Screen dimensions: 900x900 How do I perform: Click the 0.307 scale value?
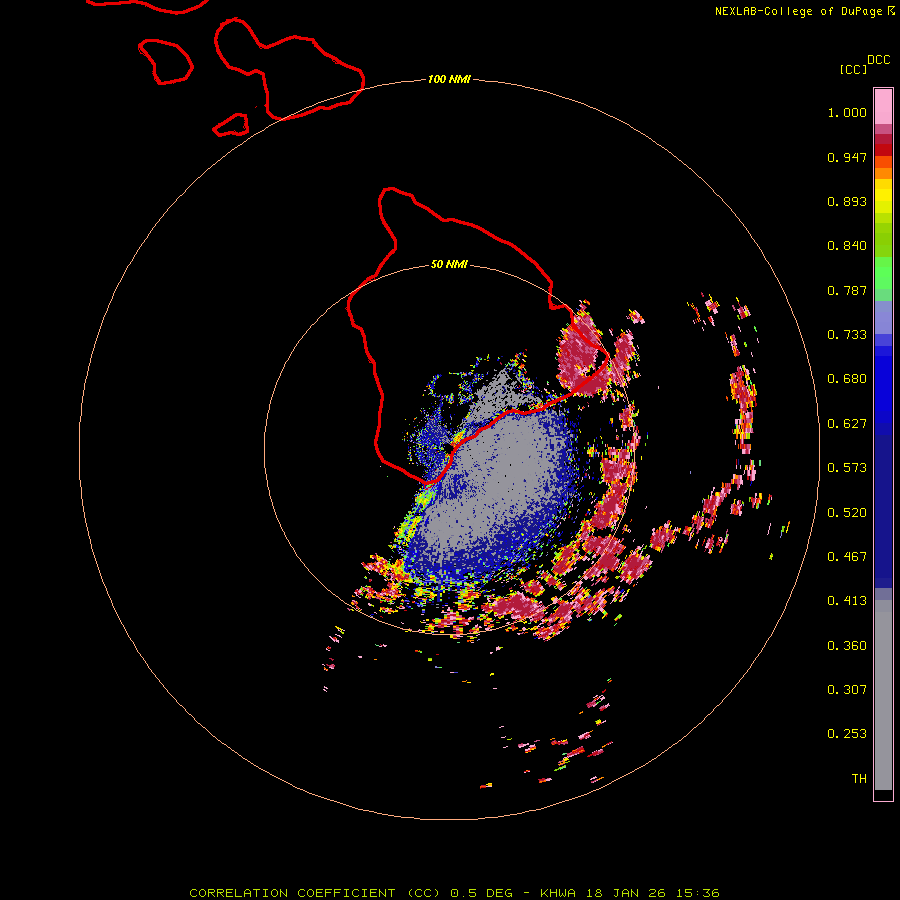[847, 690]
